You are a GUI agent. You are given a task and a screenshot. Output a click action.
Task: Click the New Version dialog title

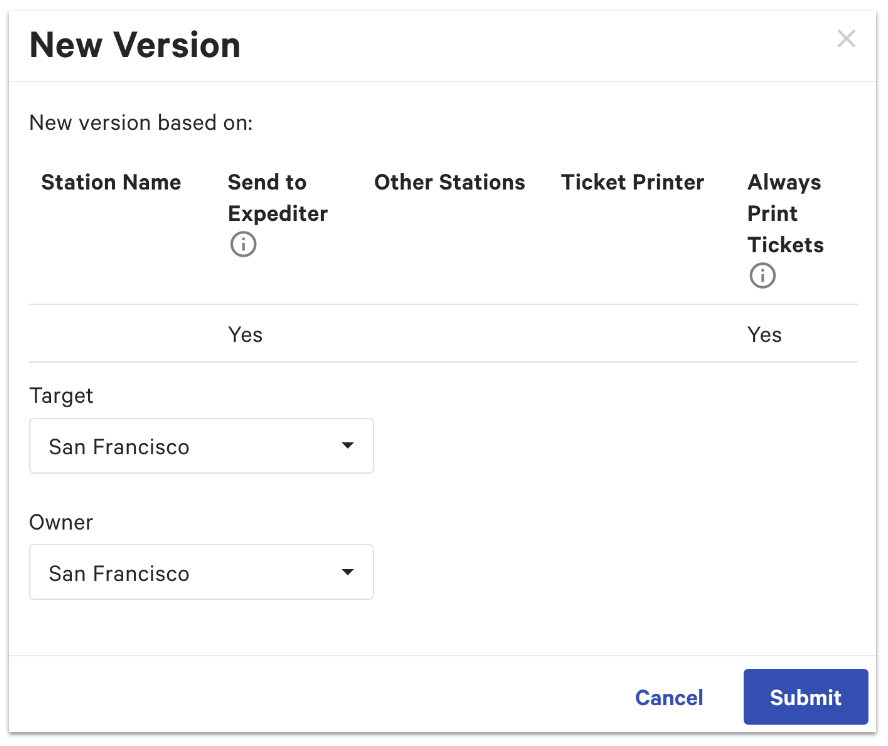pos(135,45)
